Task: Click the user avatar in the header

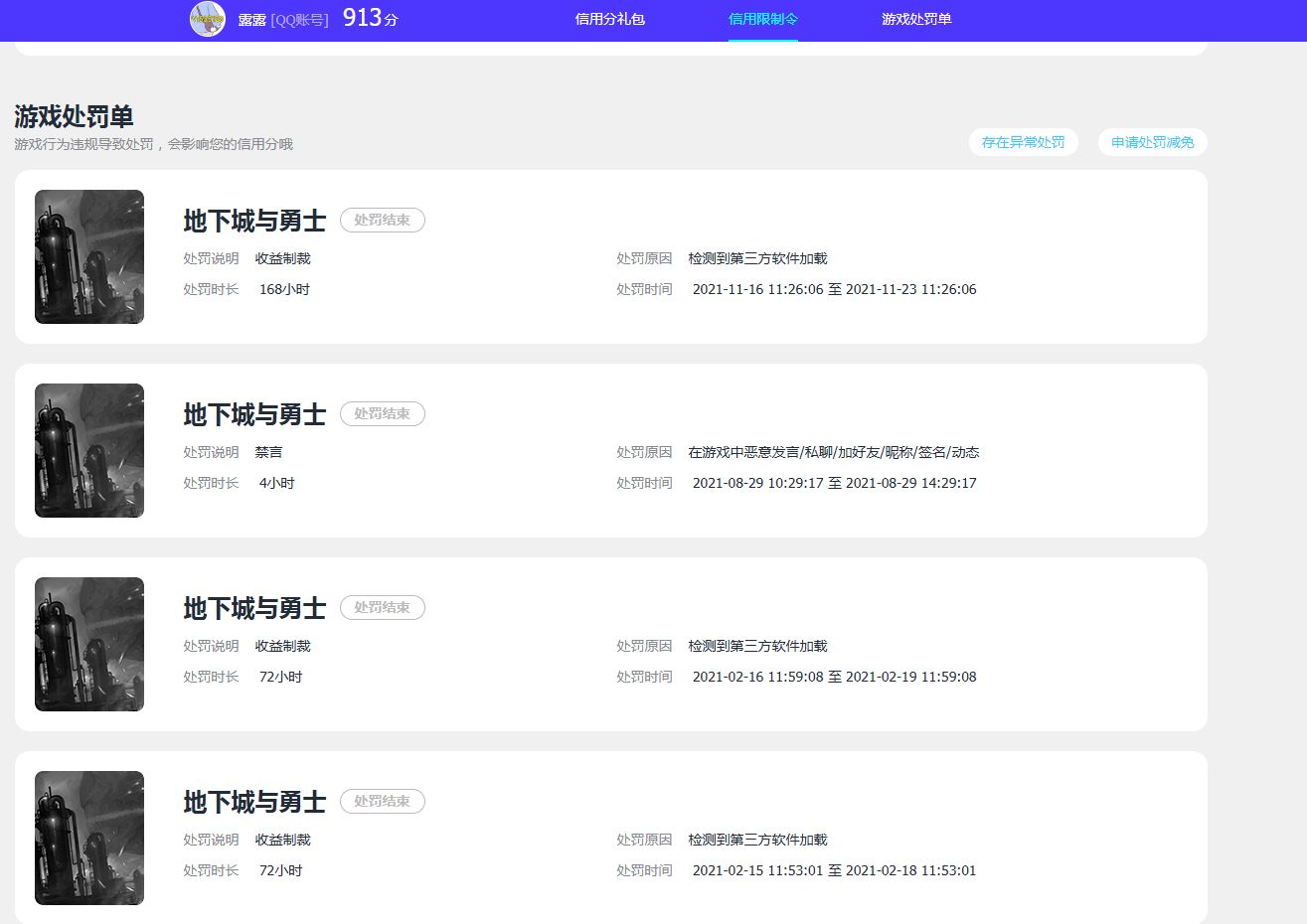Action: tap(208, 19)
